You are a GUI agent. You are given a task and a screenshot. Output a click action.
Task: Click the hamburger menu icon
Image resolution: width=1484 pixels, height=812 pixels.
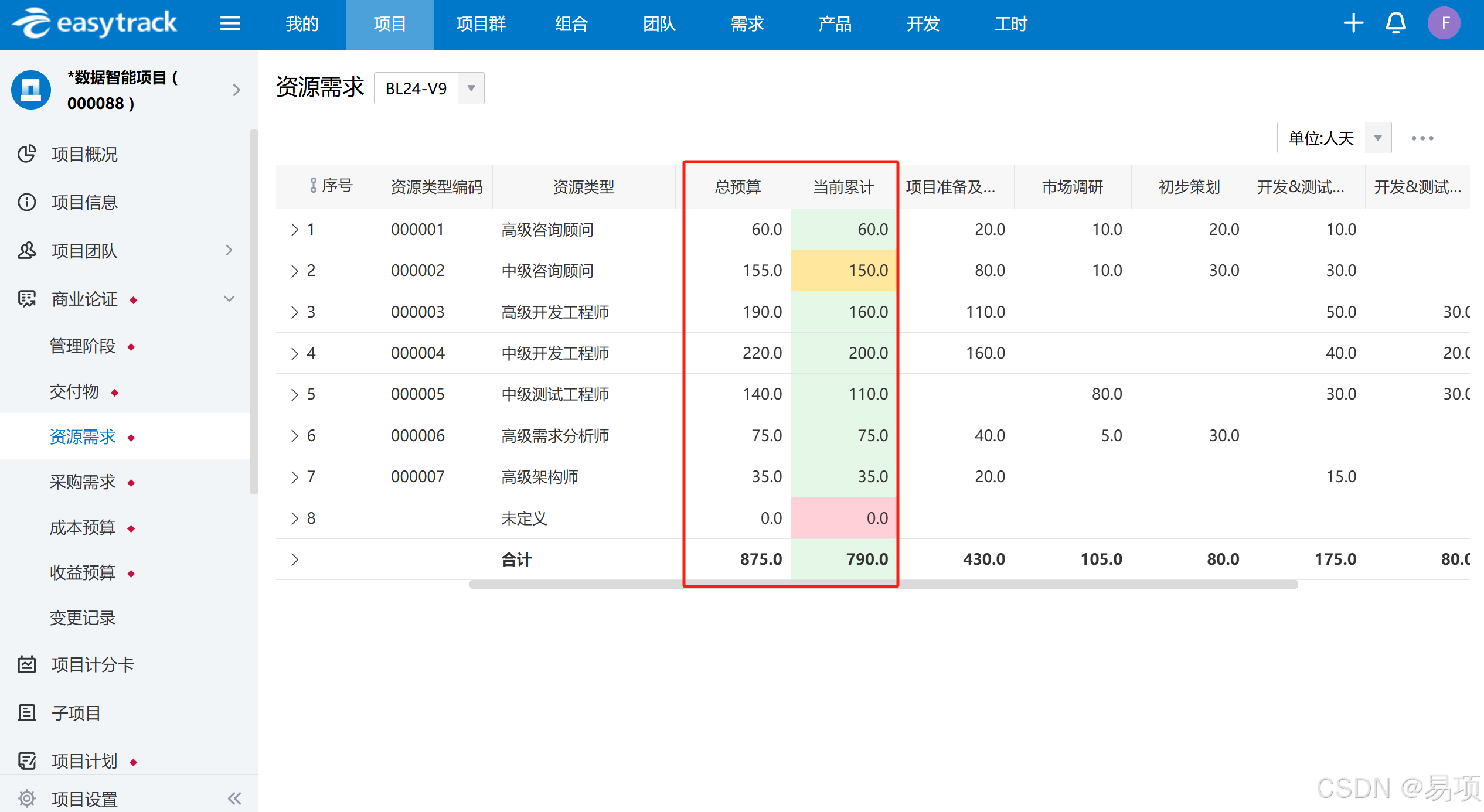coord(230,23)
